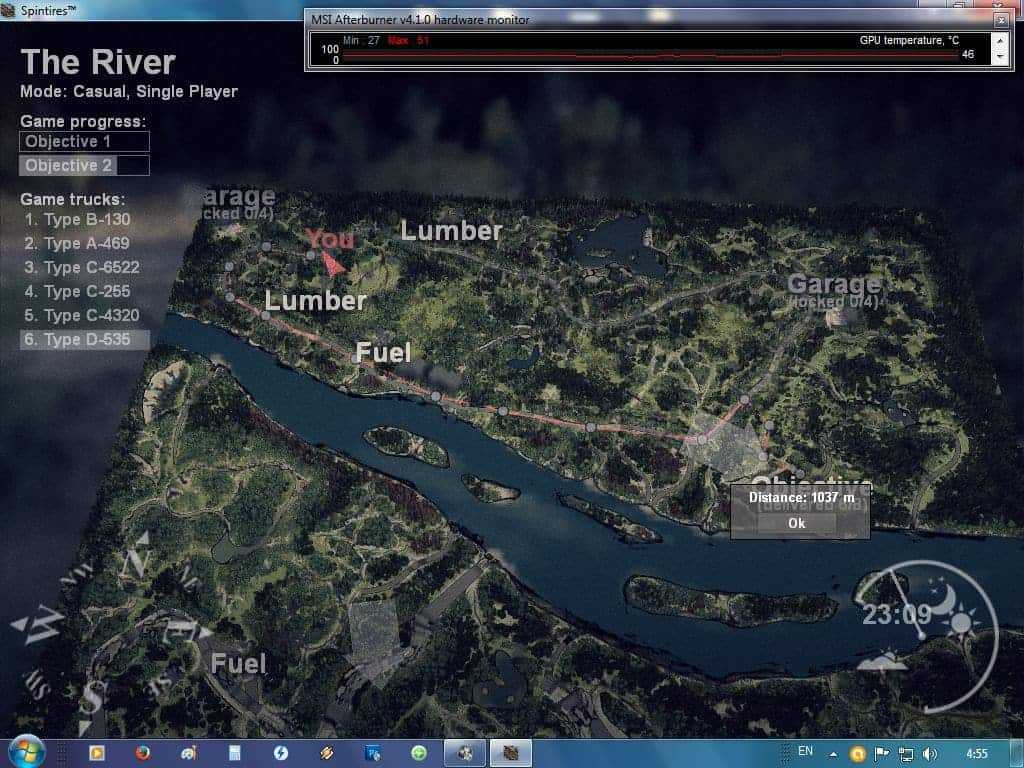The width and height of the screenshot is (1024, 768).
Task: Click the volume speaker tray icon
Action: pos(930,754)
